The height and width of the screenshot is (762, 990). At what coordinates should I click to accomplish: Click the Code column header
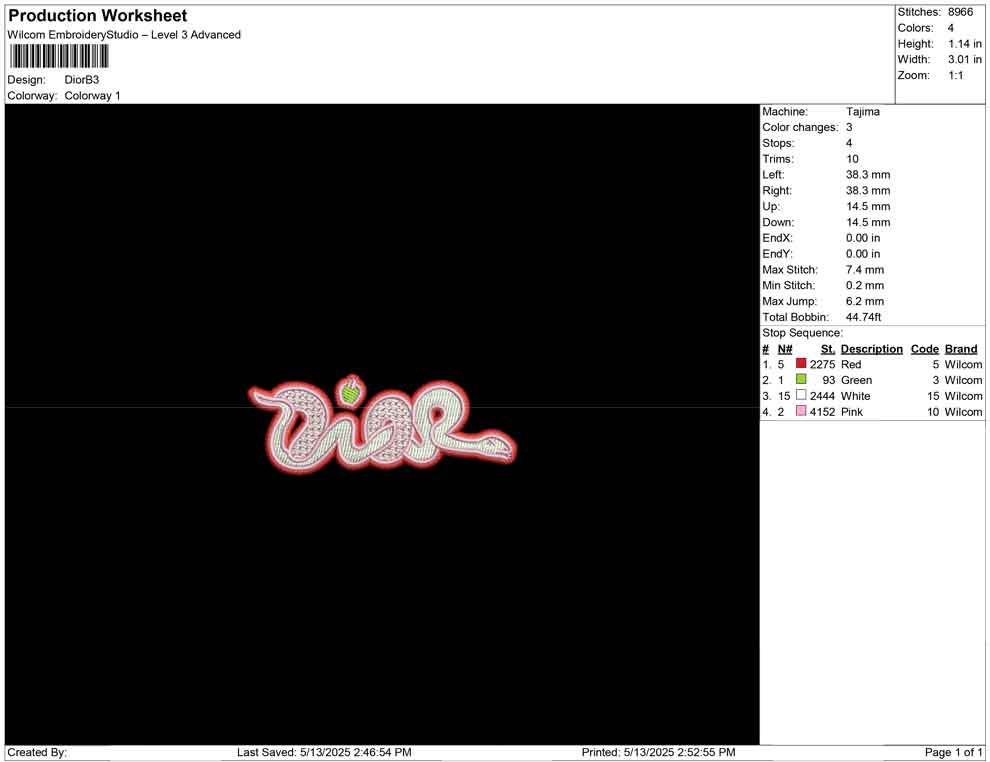pyautogui.click(x=925, y=348)
